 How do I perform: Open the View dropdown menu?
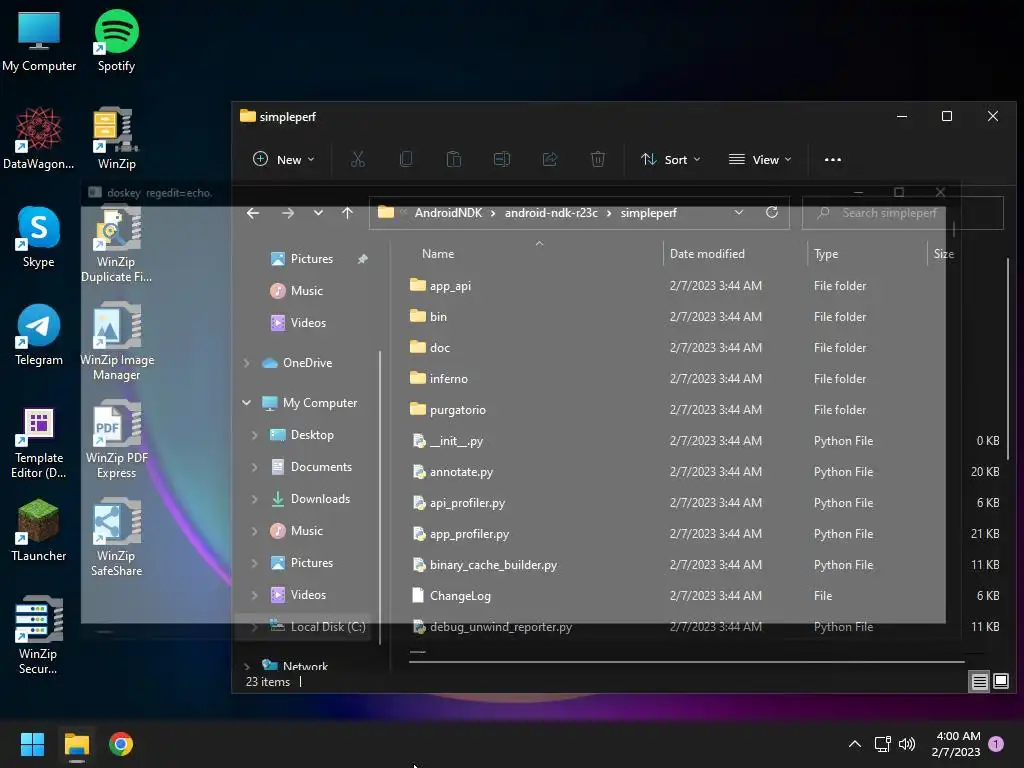click(x=760, y=159)
